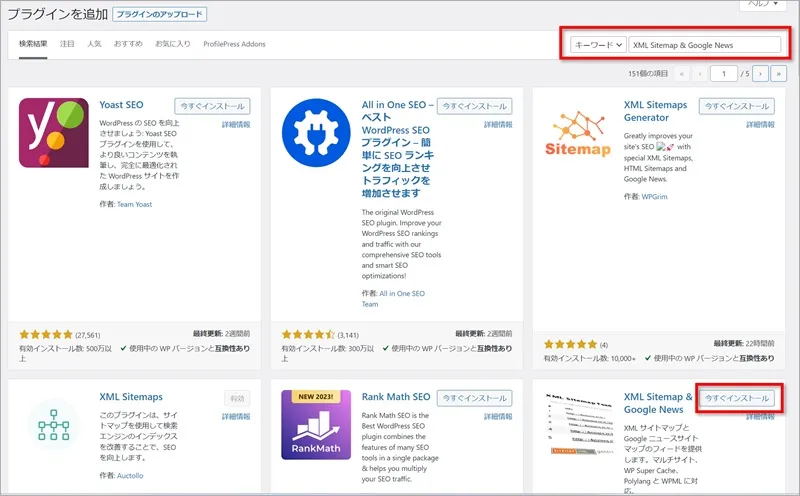Open XML Sitemaps Generator details link
The width and height of the screenshot is (800, 496).
pyautogui.click(x=760, y=125)
